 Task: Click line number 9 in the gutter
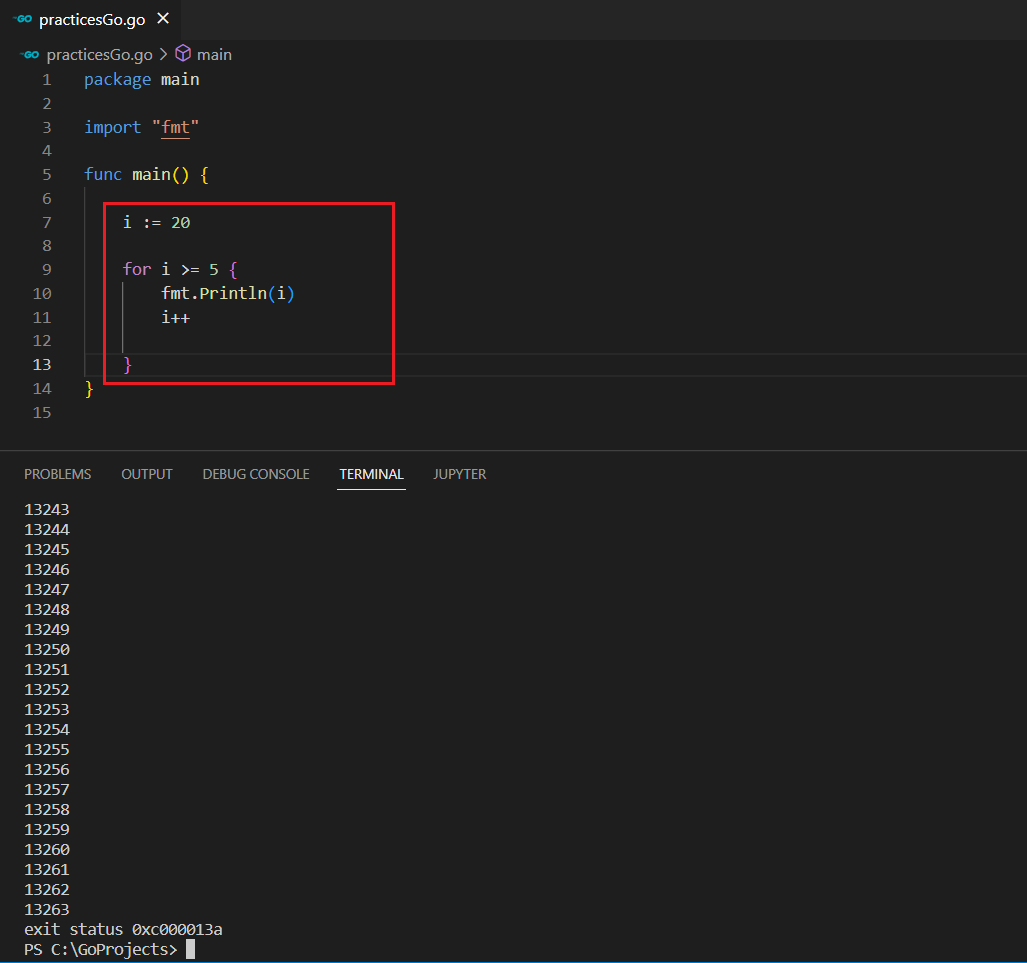pyautogui.click(x=46, y=269)
